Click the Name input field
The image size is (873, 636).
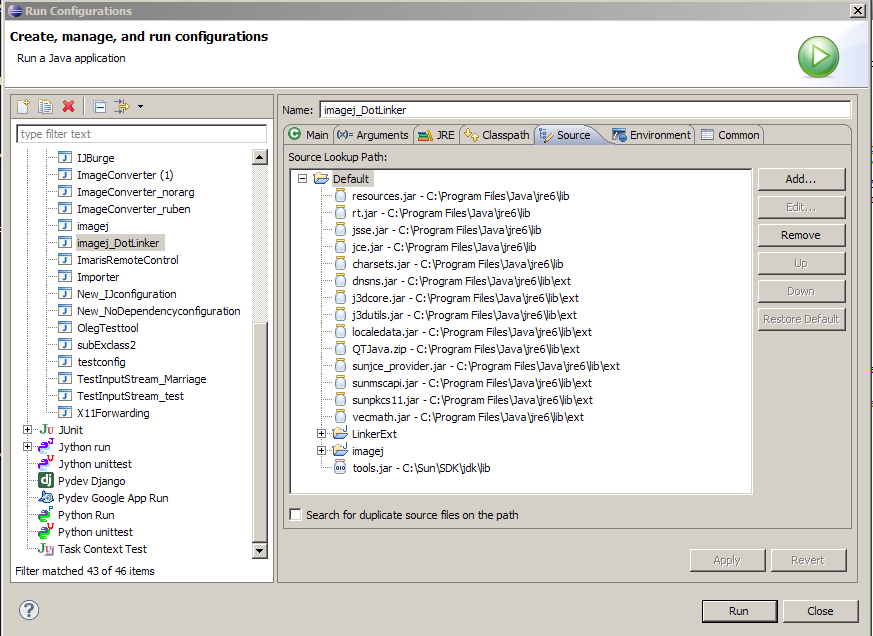(585, 109)
